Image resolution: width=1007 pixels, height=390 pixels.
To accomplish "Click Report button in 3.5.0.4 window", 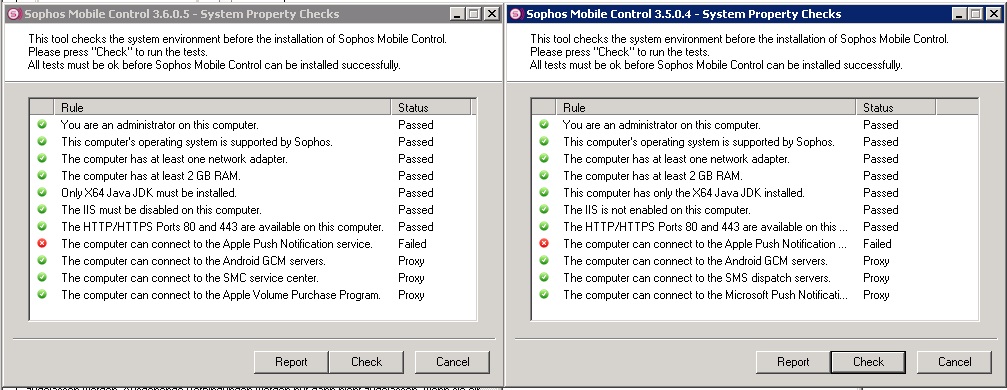I will tap(793, 362).
